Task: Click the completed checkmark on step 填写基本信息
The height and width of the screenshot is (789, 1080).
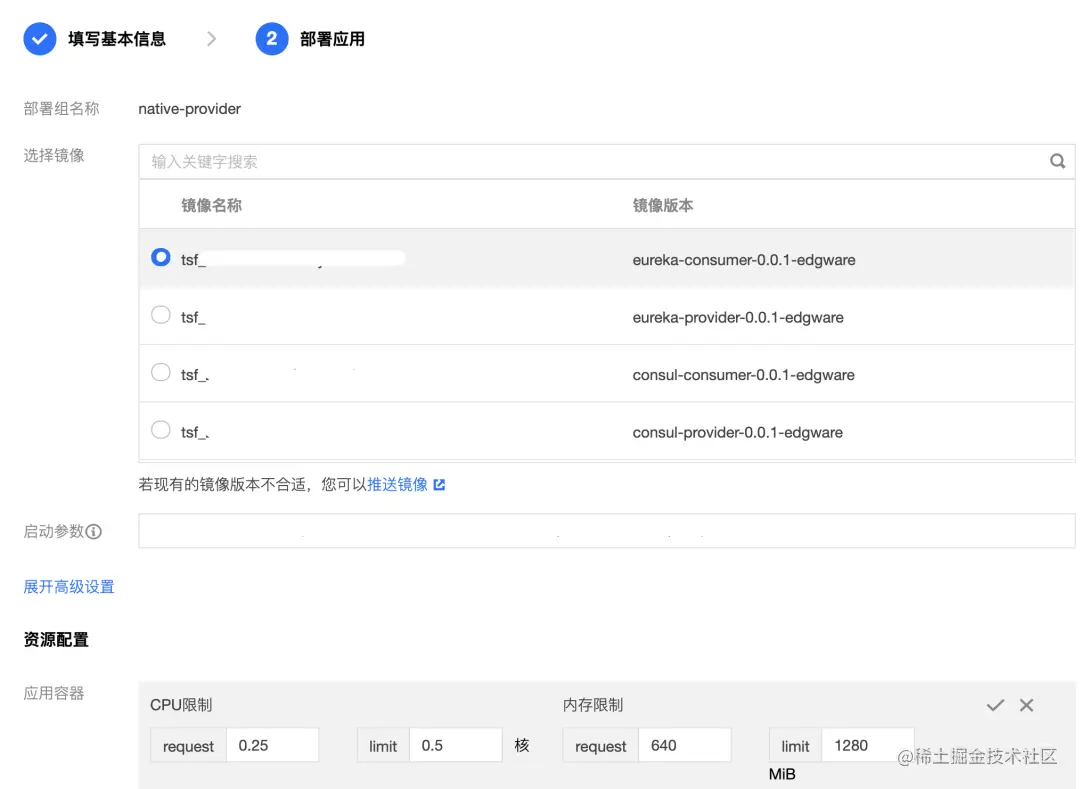Action: [38, 39]
